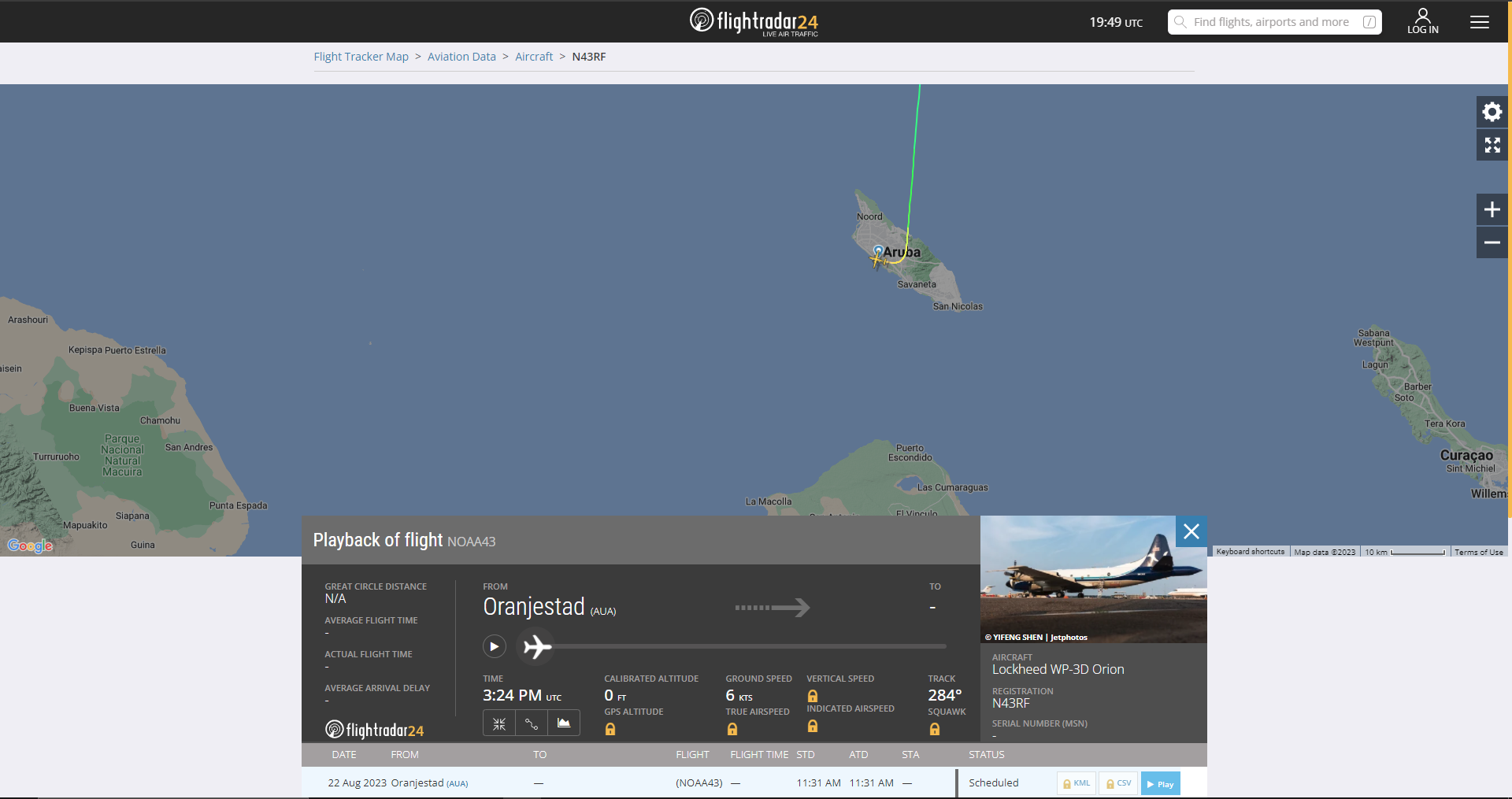Play the 22 Aug 2023 flight row
The height and width of the screenshot is (799, 1512).
(1160, 783)
